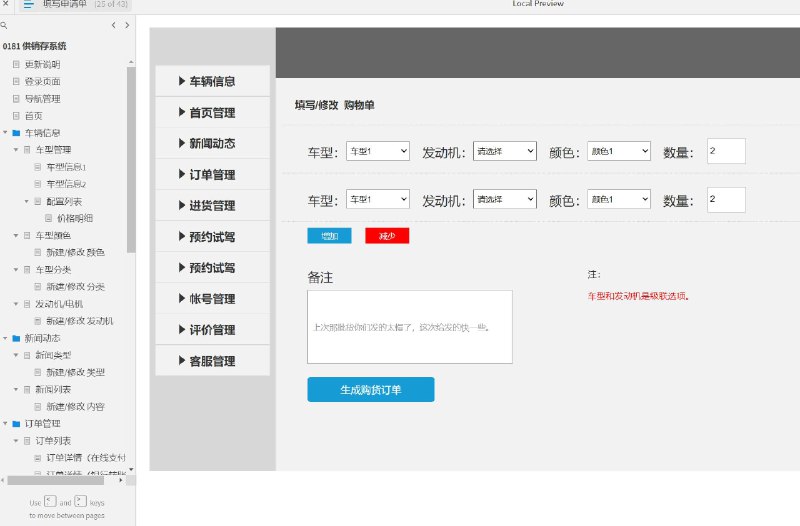
Task: Click the blue 增加 button
Action: [x=329, y=236]
